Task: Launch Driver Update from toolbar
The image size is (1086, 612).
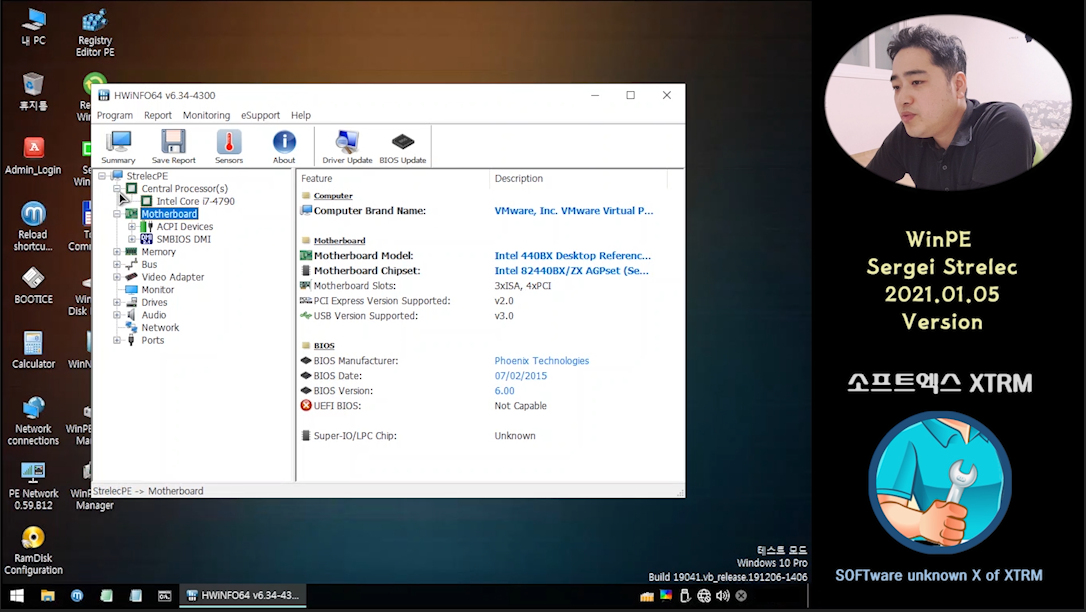Action: point(347,147)
